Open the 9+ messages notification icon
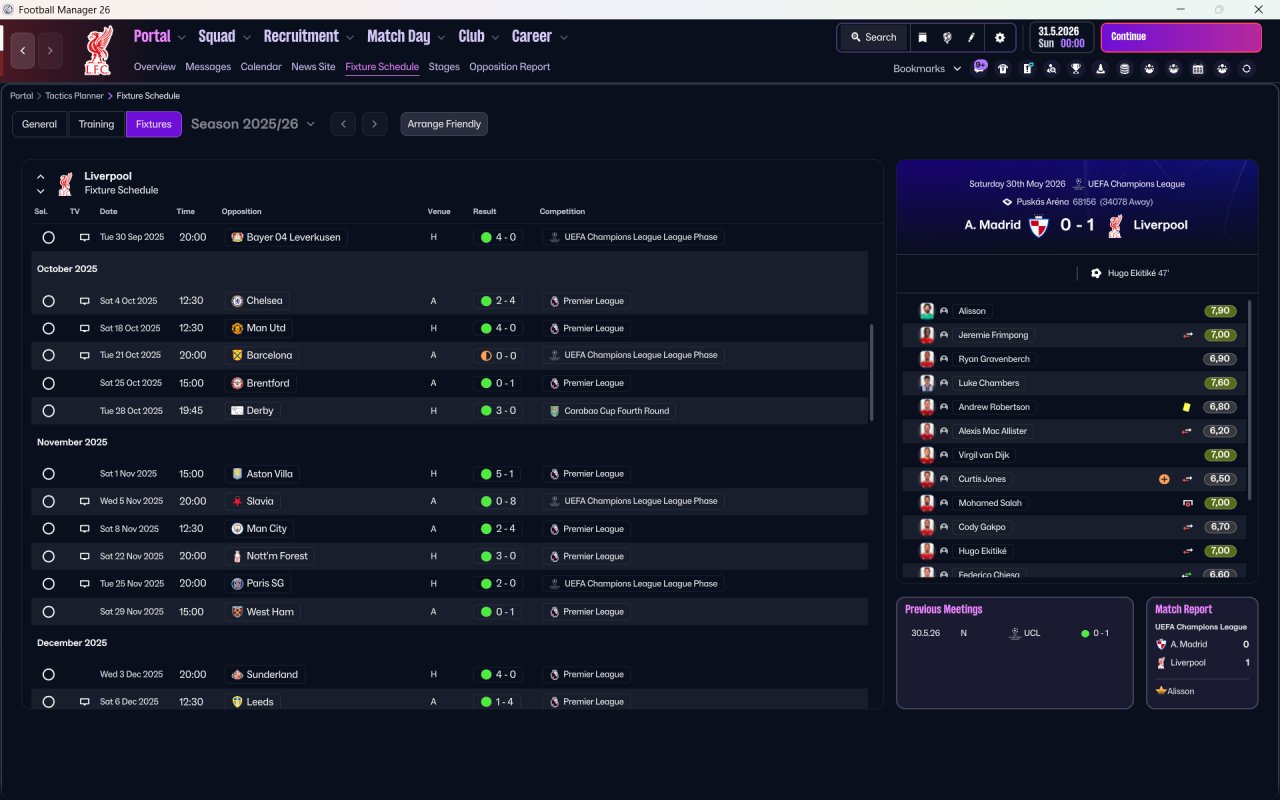The height and width of the screenshot is (800, 1280). pos(980,68)
